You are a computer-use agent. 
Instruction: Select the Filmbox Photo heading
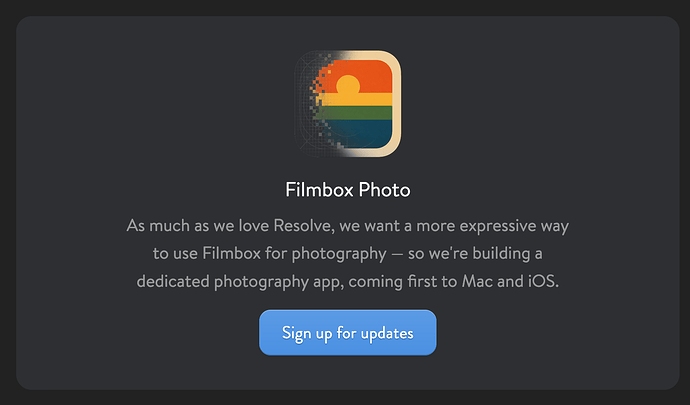pos(348,190)
